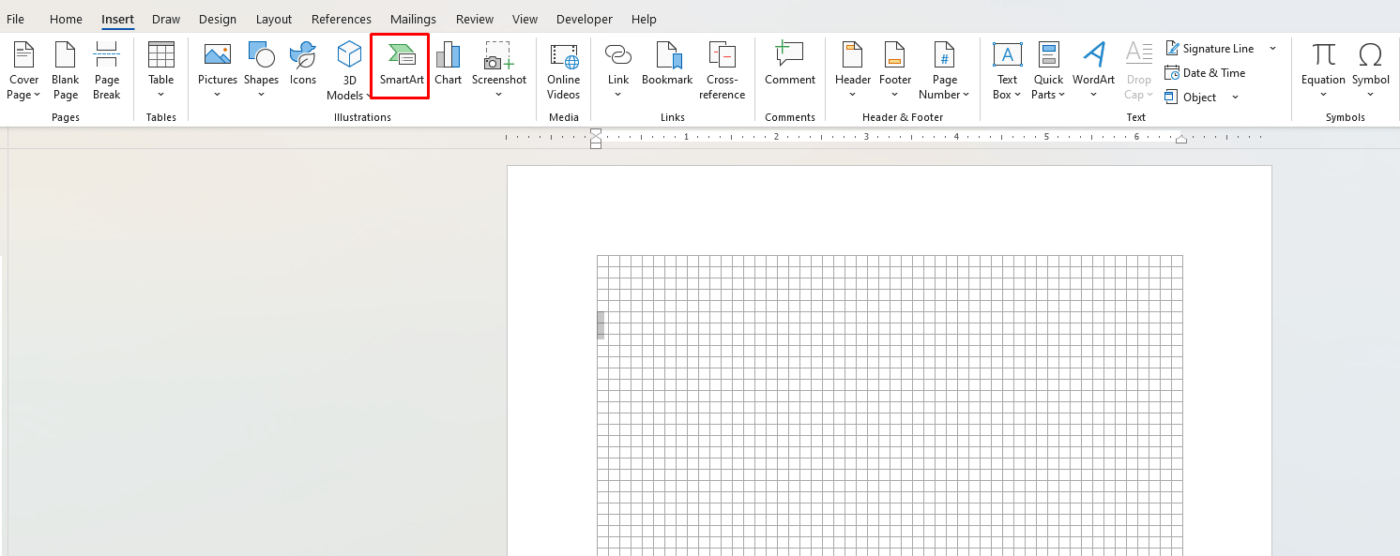Expand the Signature Line dropdown arrow
This screenshot has width=1400, height=556.
coord(1273,49)
